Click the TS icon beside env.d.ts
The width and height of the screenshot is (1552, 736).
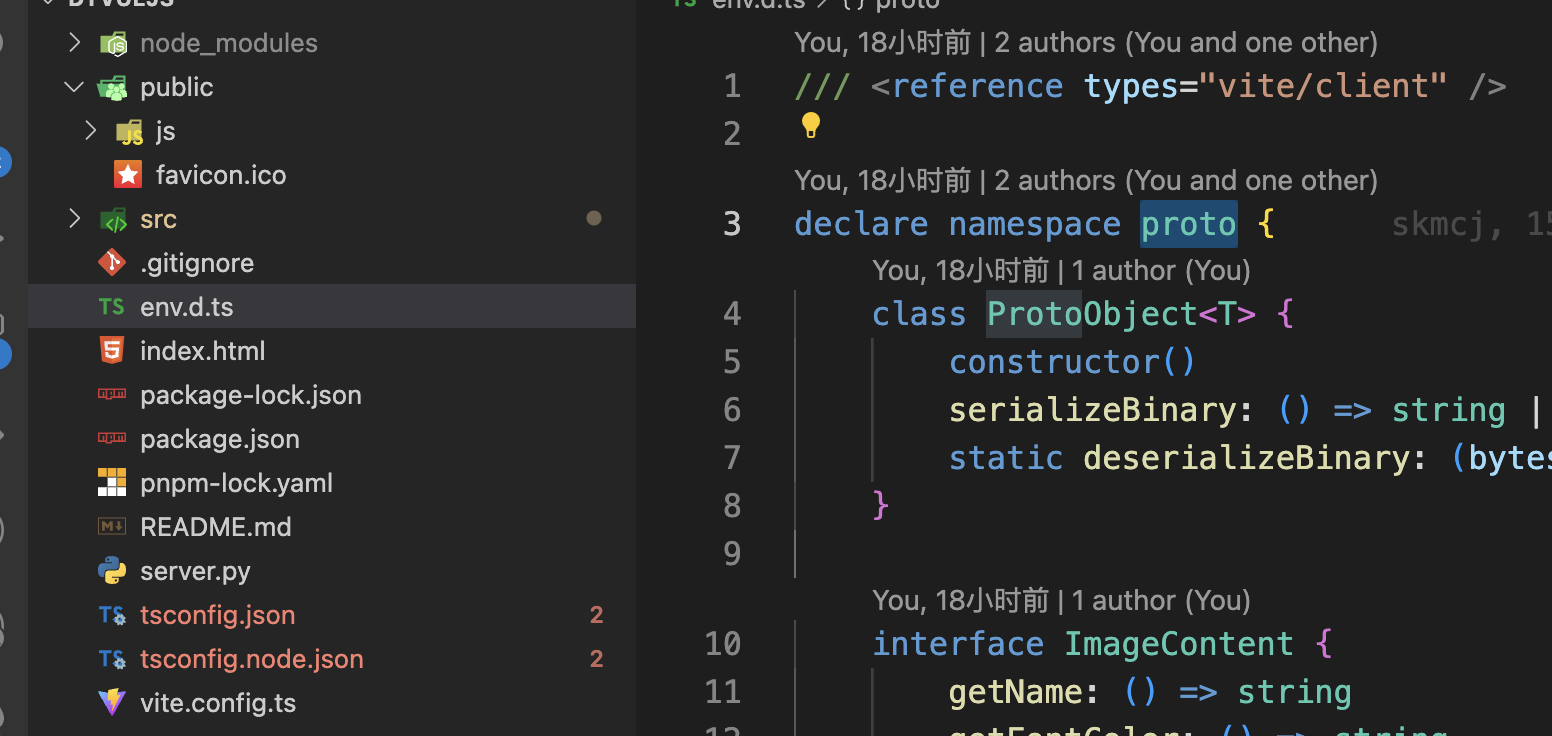coord(111,306)
